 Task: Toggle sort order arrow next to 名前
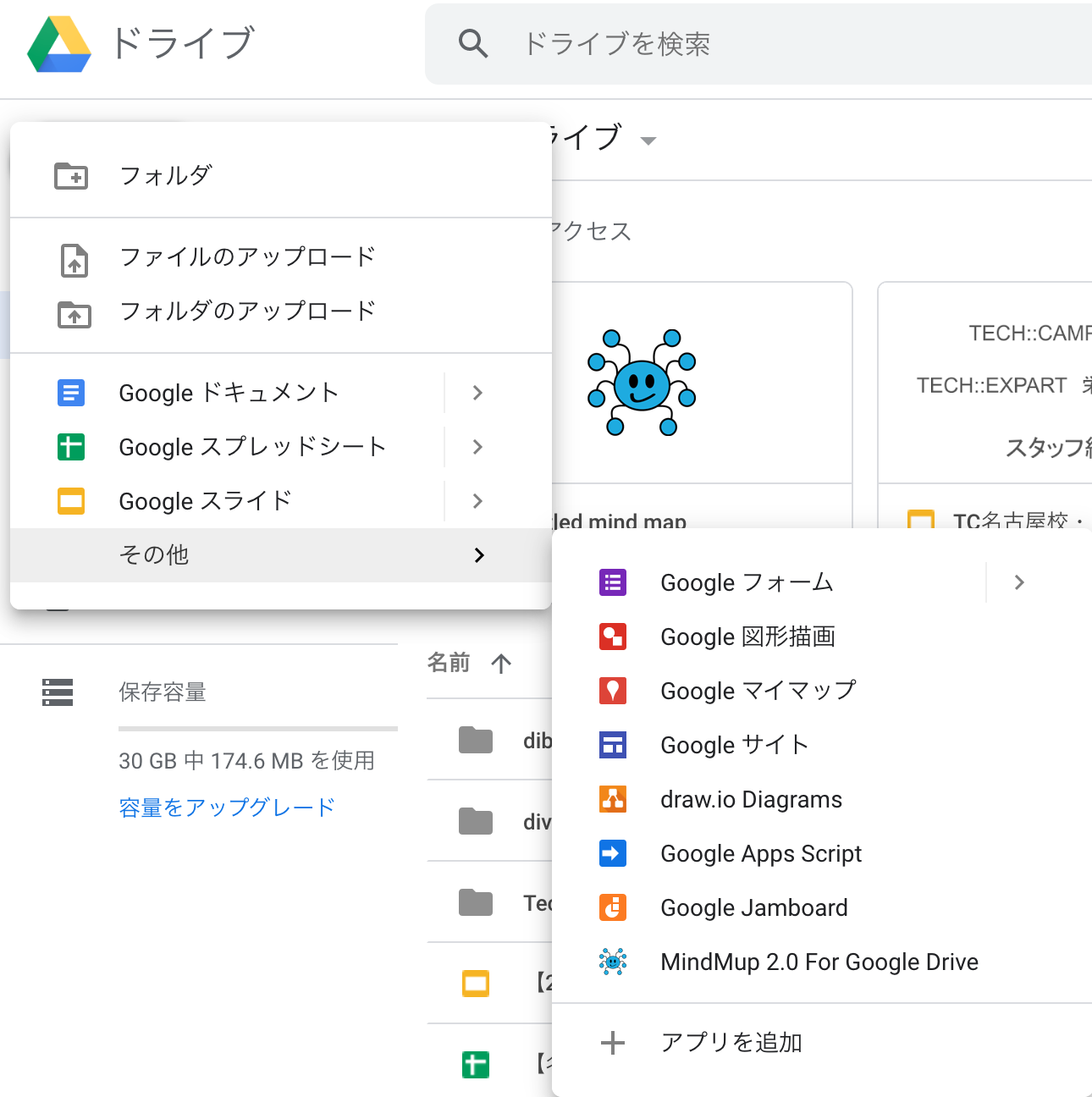pyautogui.click(x=501, y=664)
